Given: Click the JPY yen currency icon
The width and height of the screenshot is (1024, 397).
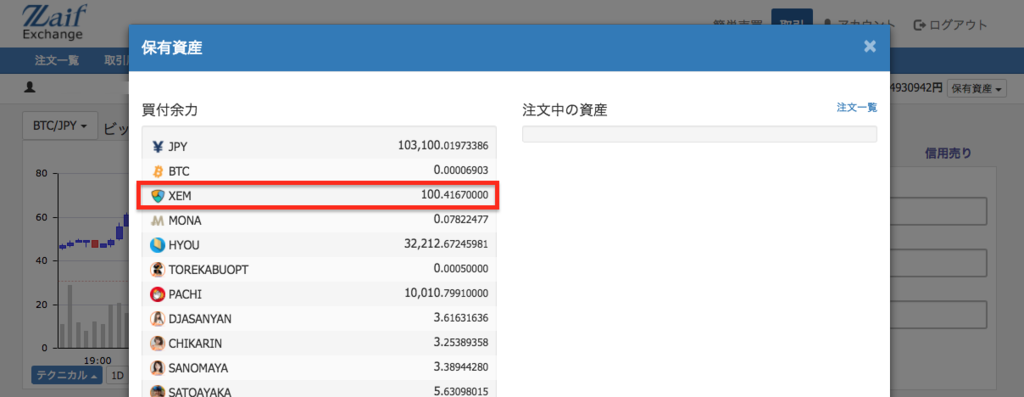Looking at the screenshot, I should [157, 146].
